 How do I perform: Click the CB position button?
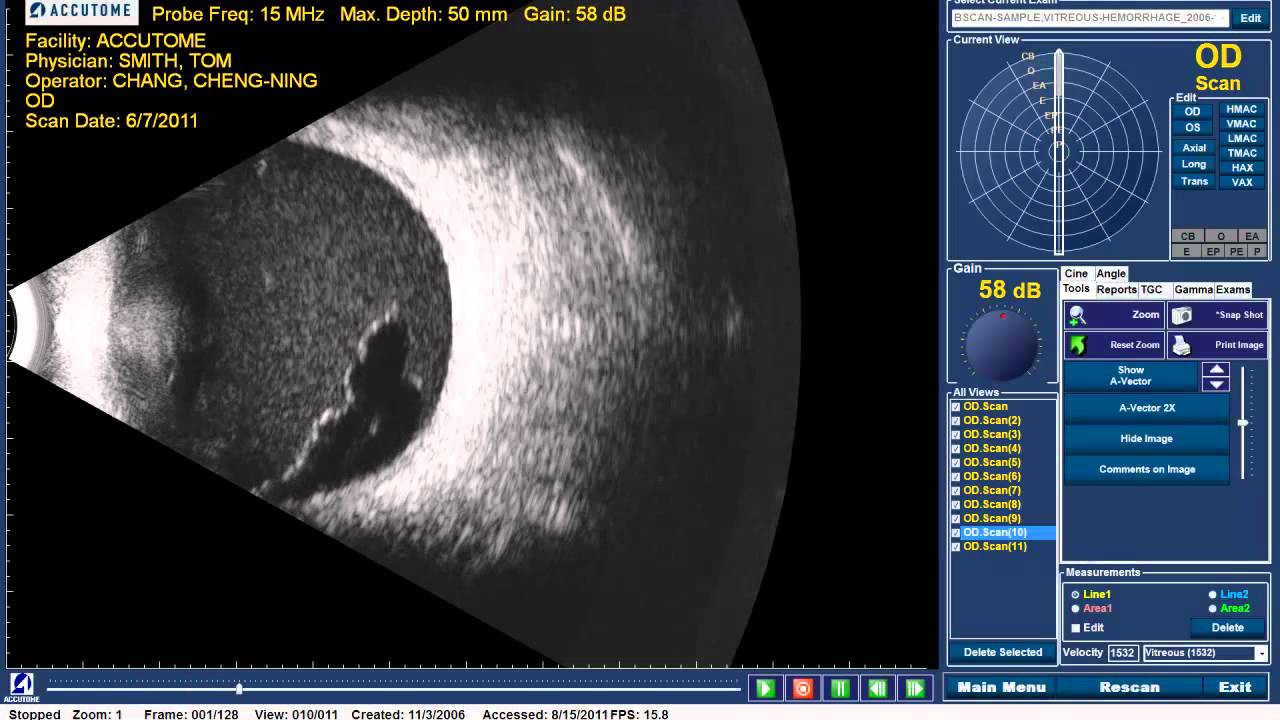coord(1188,237)
